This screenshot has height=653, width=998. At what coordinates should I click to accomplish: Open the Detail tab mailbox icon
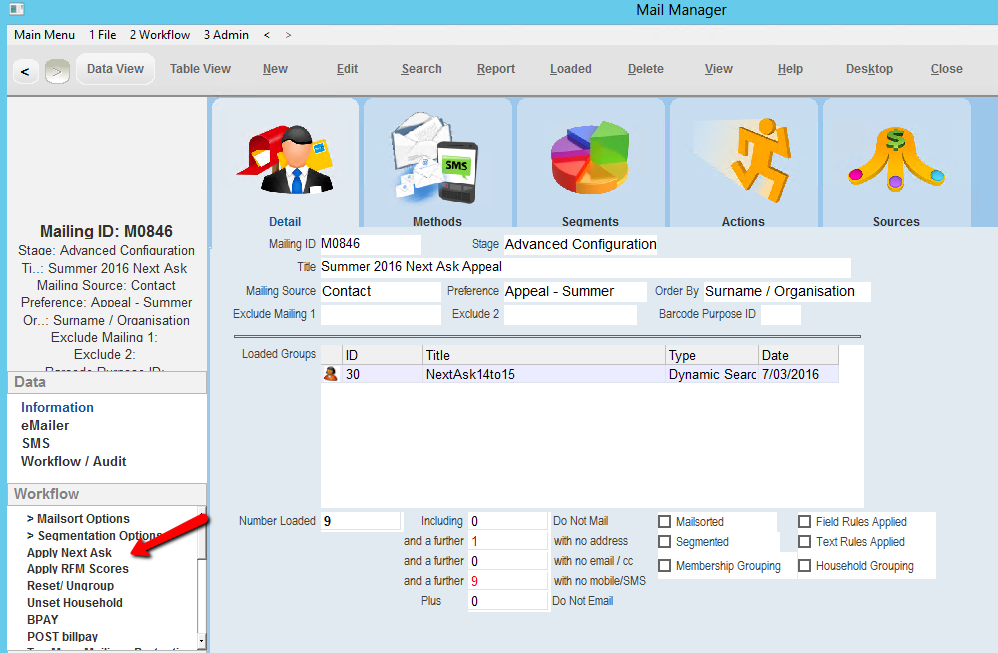click(285, 159)
